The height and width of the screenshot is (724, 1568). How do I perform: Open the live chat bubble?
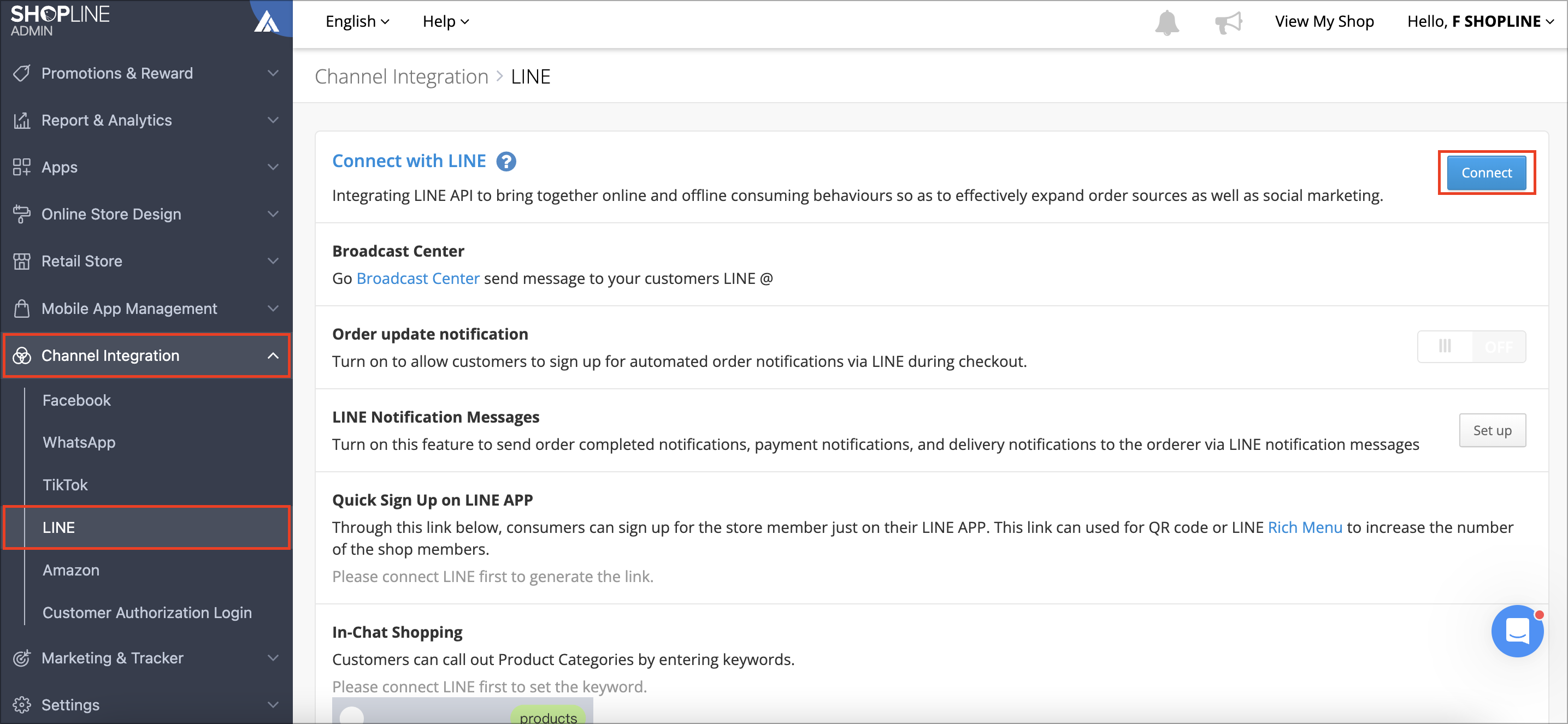tap(1518, 632)
